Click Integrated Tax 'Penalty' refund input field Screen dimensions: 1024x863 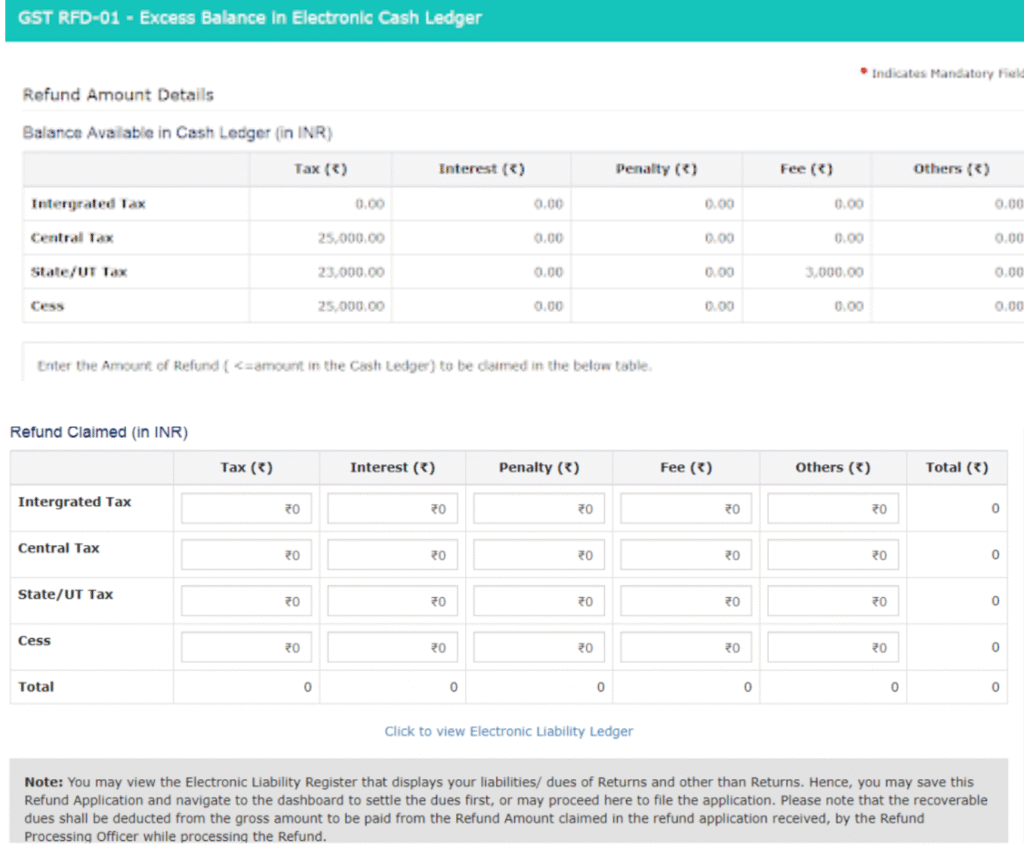click(539, 509)
